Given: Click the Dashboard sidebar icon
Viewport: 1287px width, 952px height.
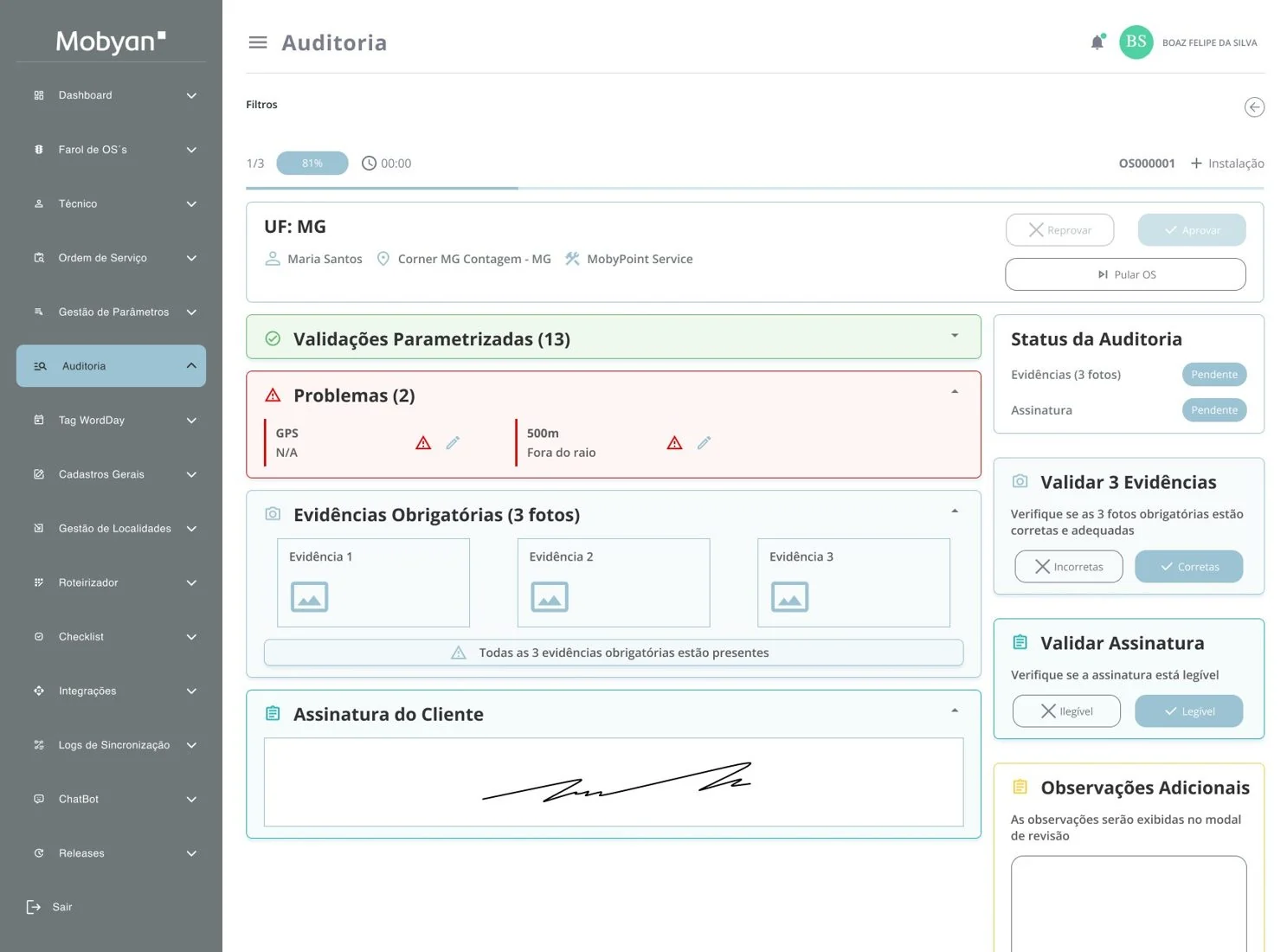Looking at the screenshot, I should (39, 95).
